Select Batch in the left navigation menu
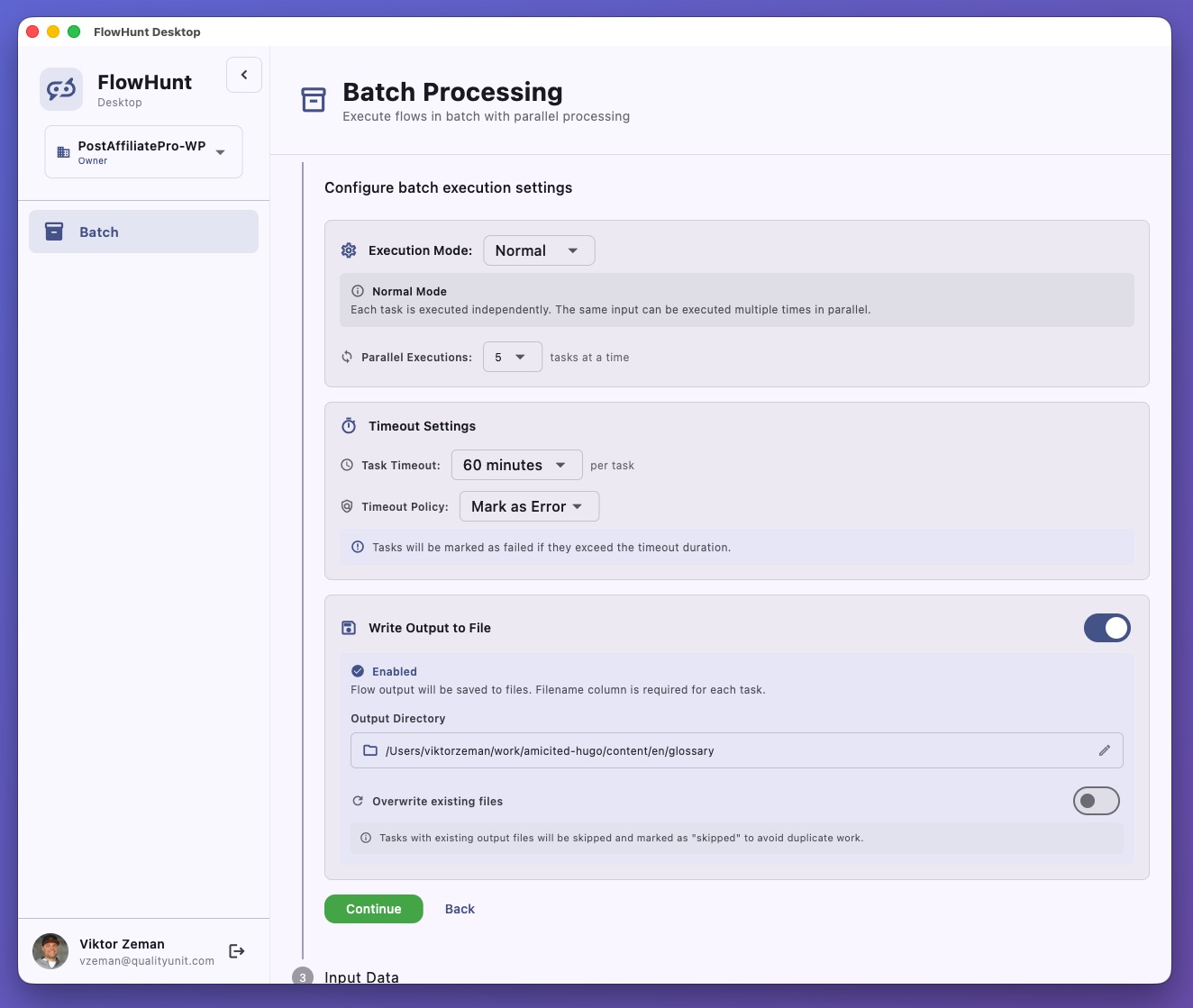 click(98, 232)
